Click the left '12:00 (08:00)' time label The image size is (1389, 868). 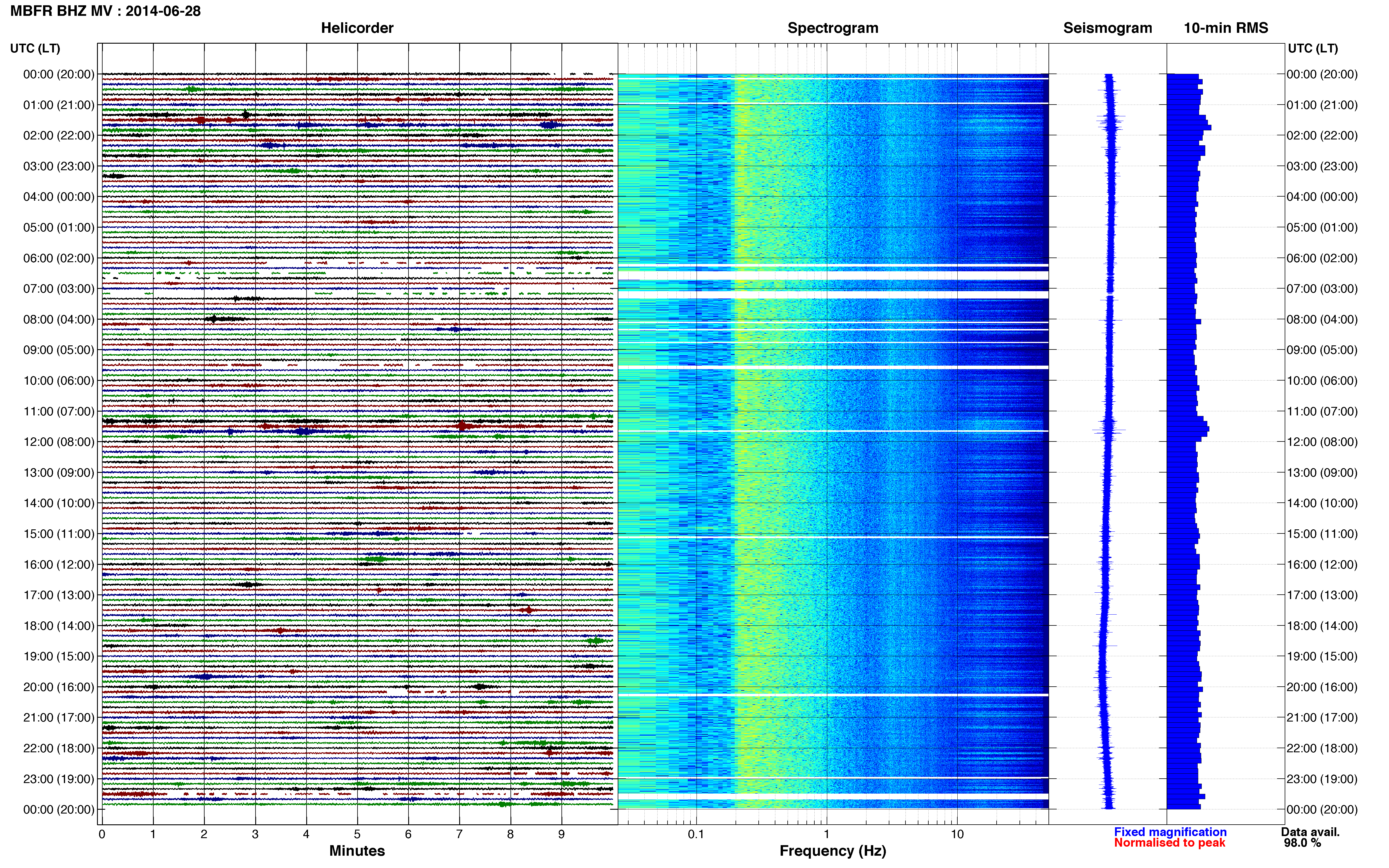coord(59,442)
